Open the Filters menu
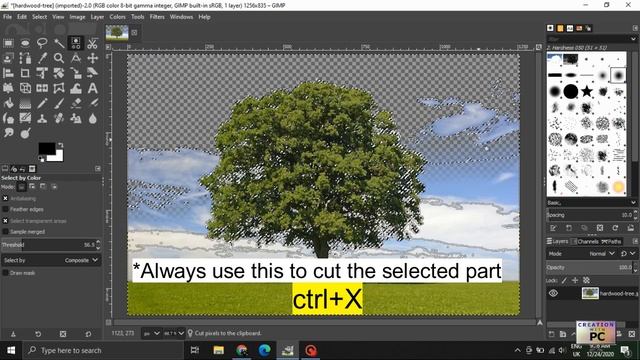640x360 pixels. click(x=157, y=17)
